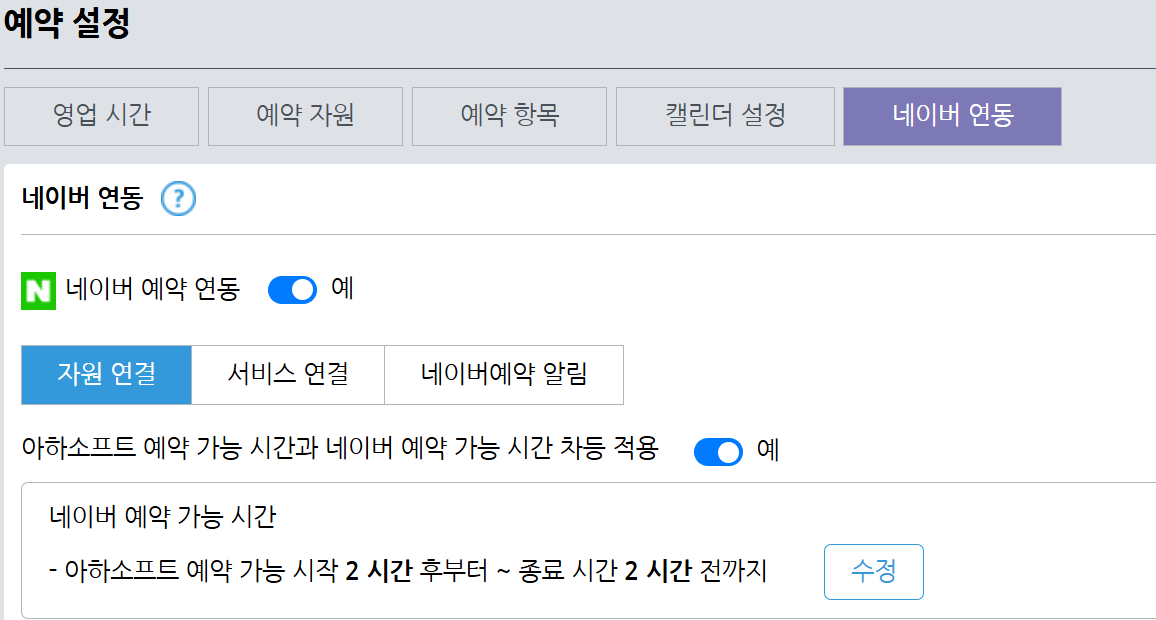Go to the 캘린더 설정 tab
Viewport: 1156px width, 620px height.
[x=724, y=116]
